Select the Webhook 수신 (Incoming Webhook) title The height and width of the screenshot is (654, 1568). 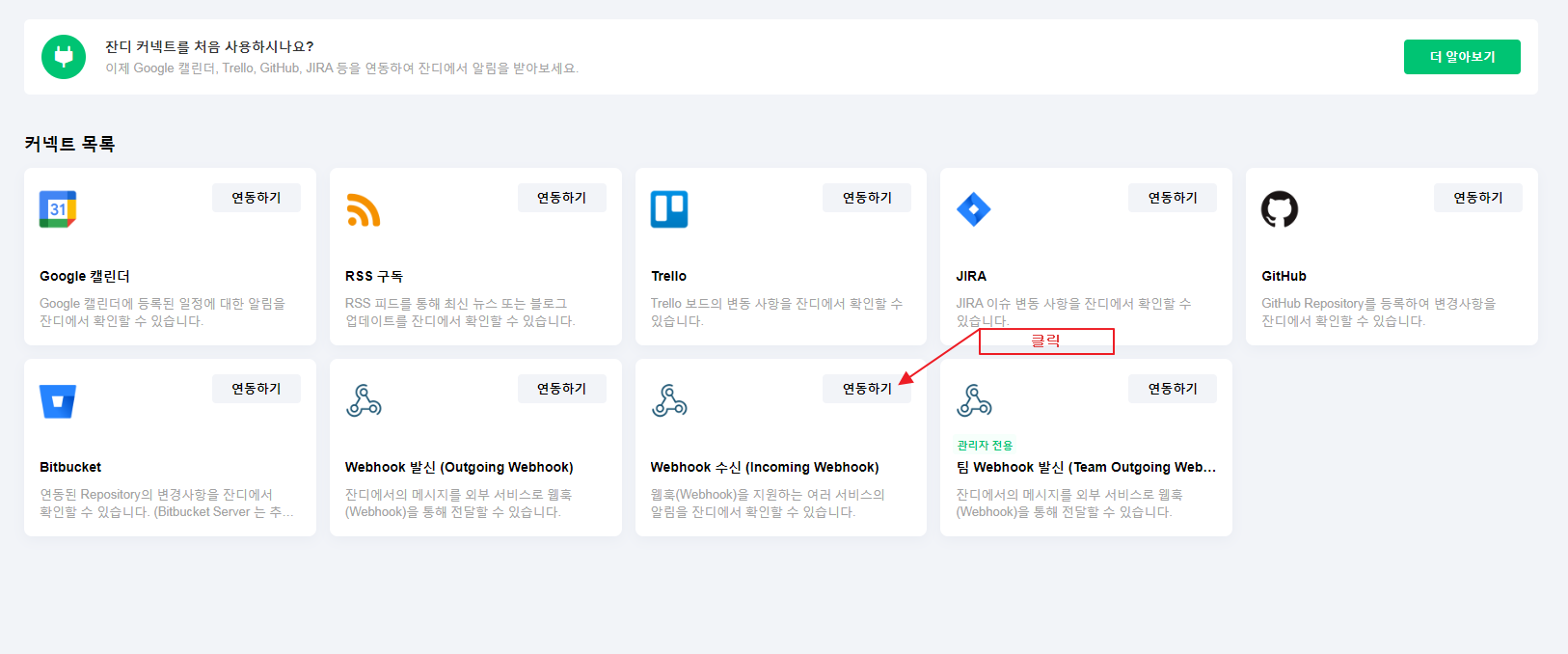[x=765, y=467]
